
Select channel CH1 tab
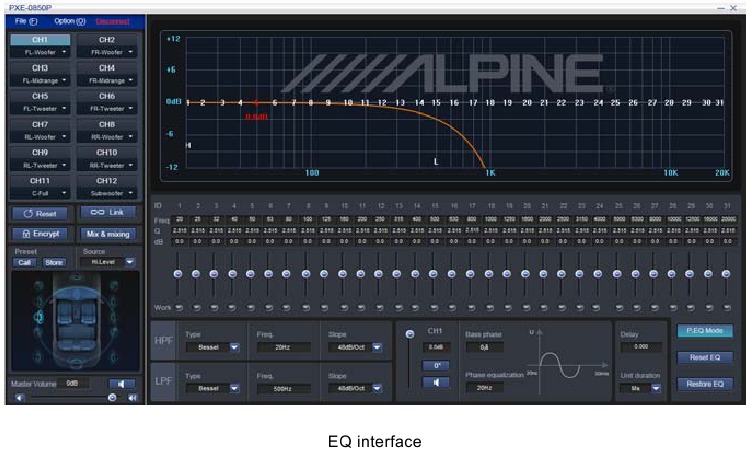click(40, 40)
